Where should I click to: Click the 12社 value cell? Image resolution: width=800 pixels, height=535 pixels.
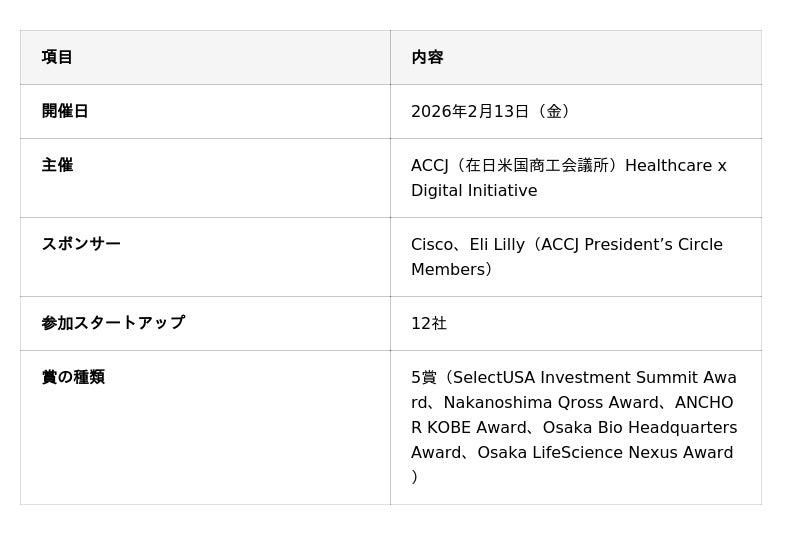coord(429,323)
